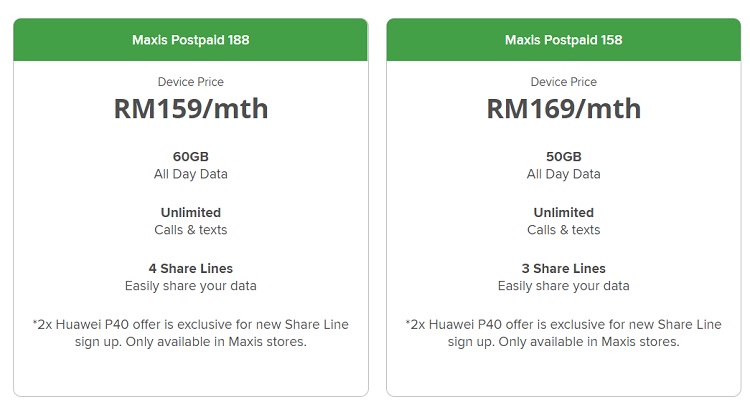The image size is (750, 412).
Task: Click Device Price label in Postpaid 188 card
Action: tap(190, 82)
